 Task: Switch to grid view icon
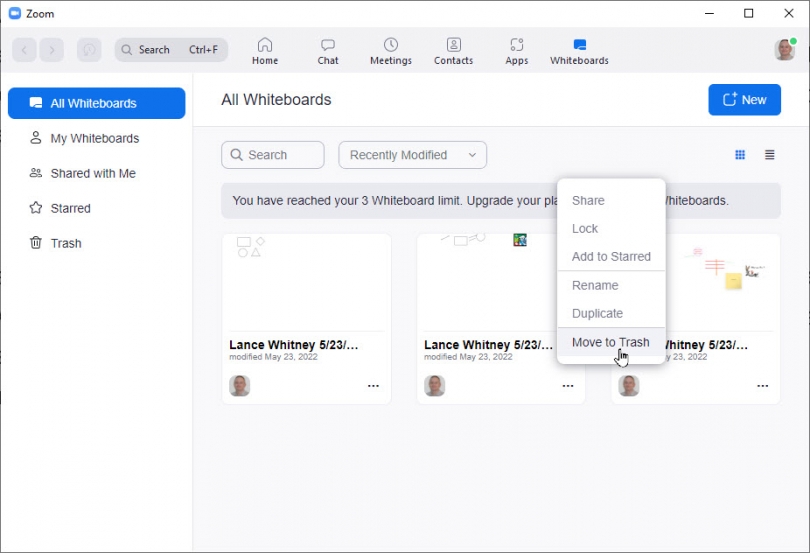pos(740,155)
